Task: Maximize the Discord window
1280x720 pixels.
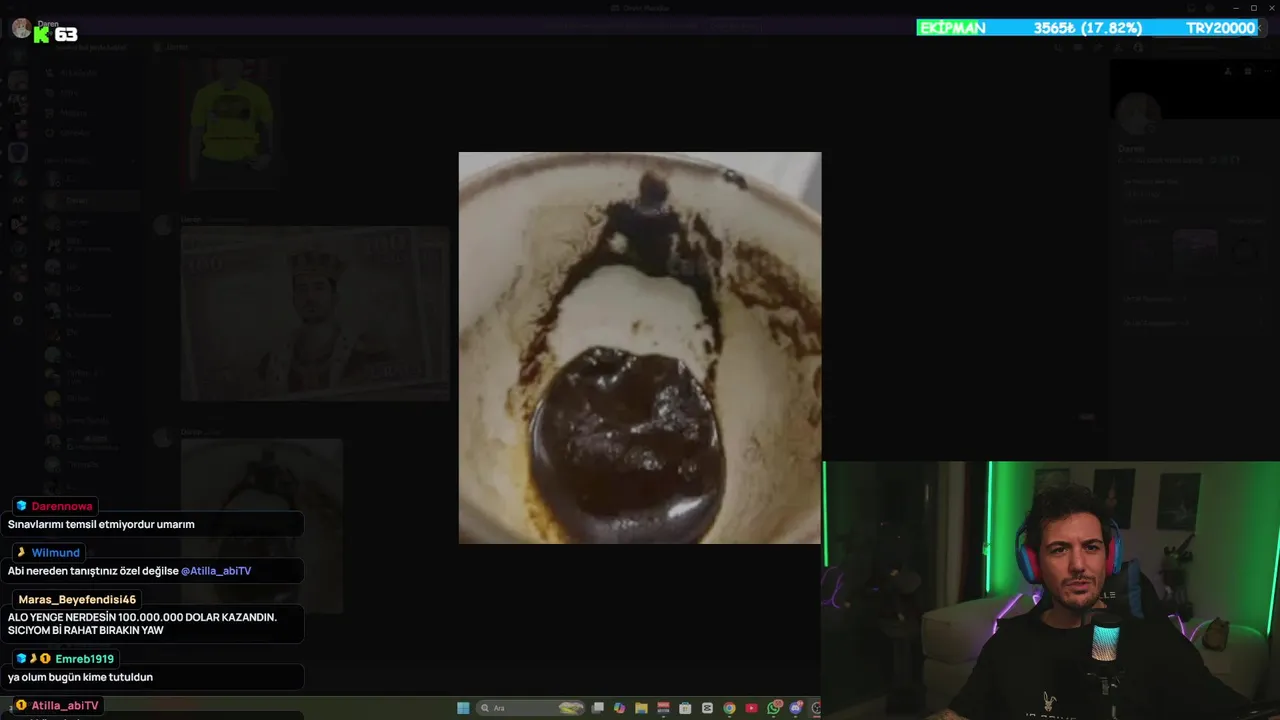Action: point(1254,8)
